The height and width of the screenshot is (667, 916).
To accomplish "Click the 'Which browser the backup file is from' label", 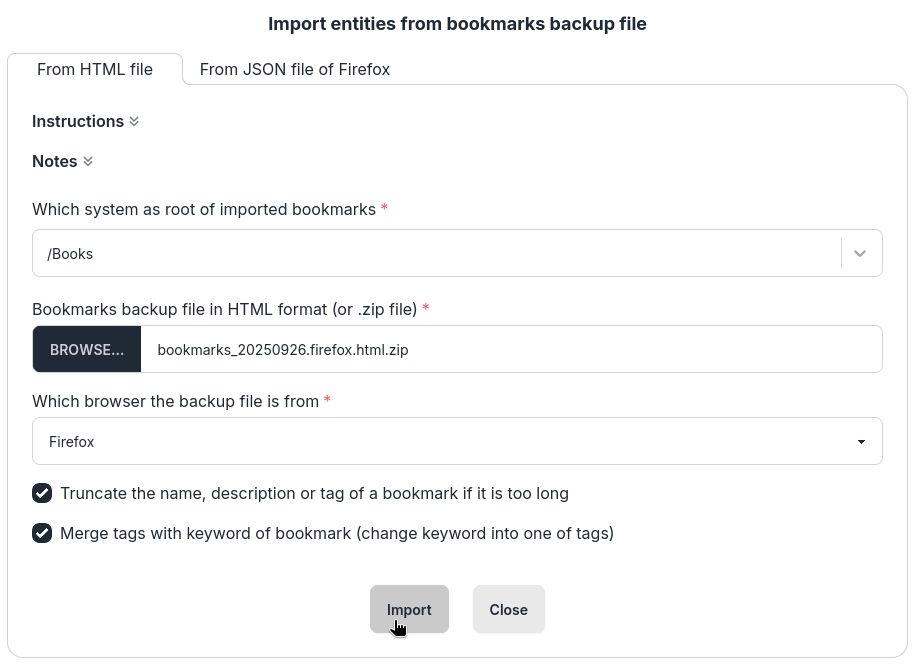I will [175, 401].
